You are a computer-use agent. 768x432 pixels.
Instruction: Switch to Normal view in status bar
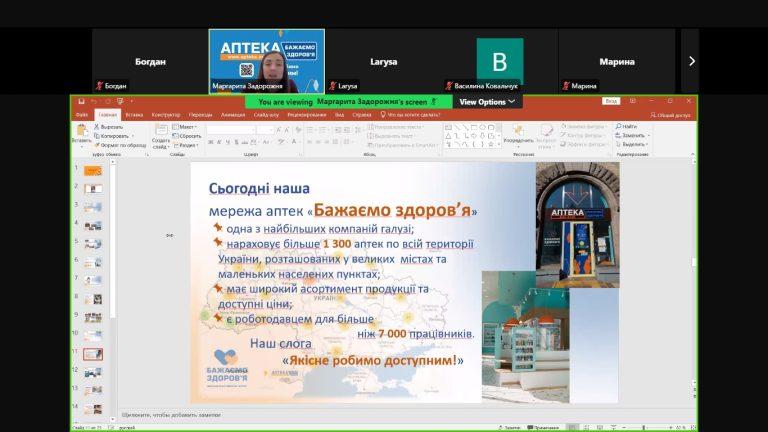572,428
